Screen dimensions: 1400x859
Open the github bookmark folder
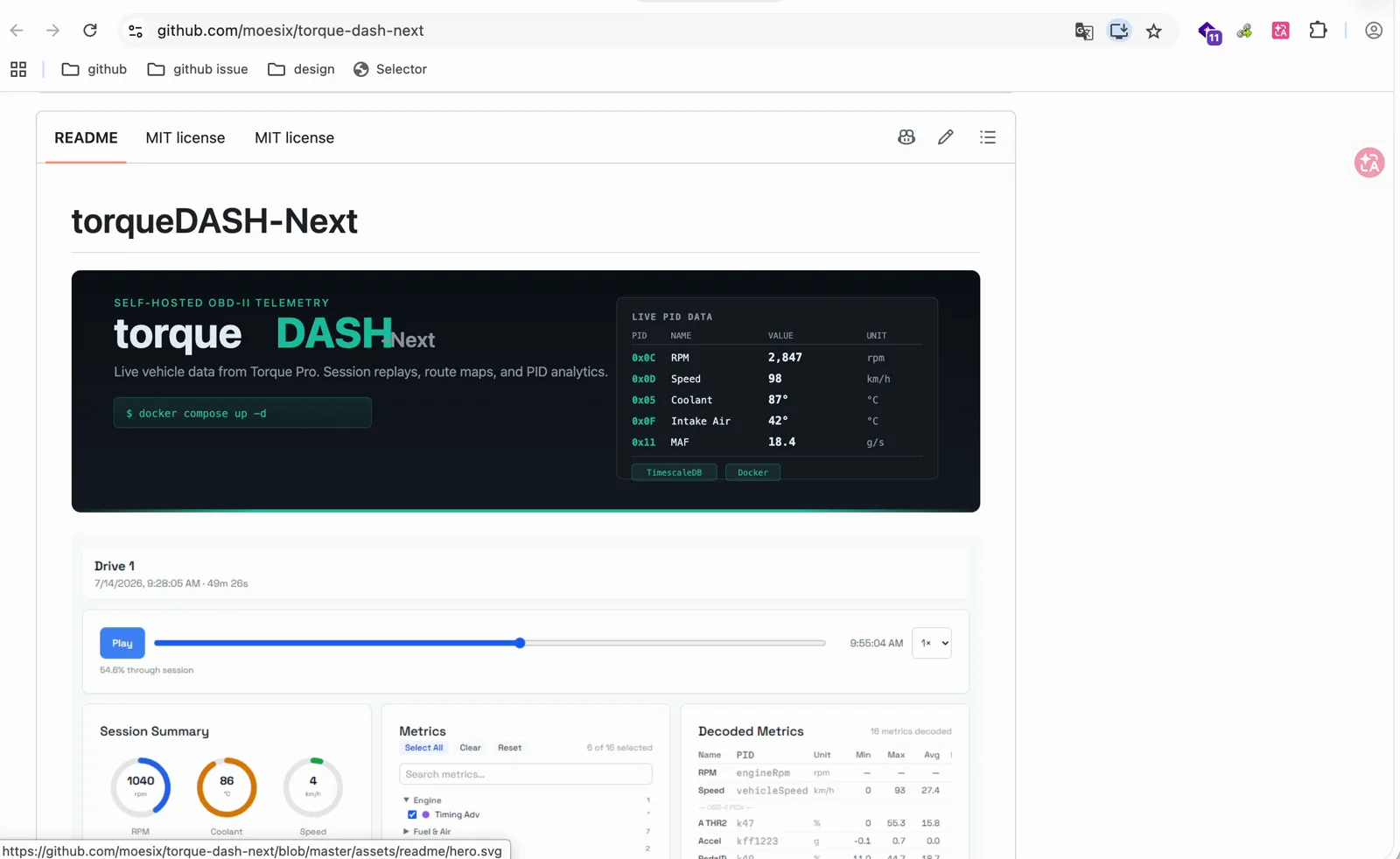pyautogui.click(x=94, y=69)
